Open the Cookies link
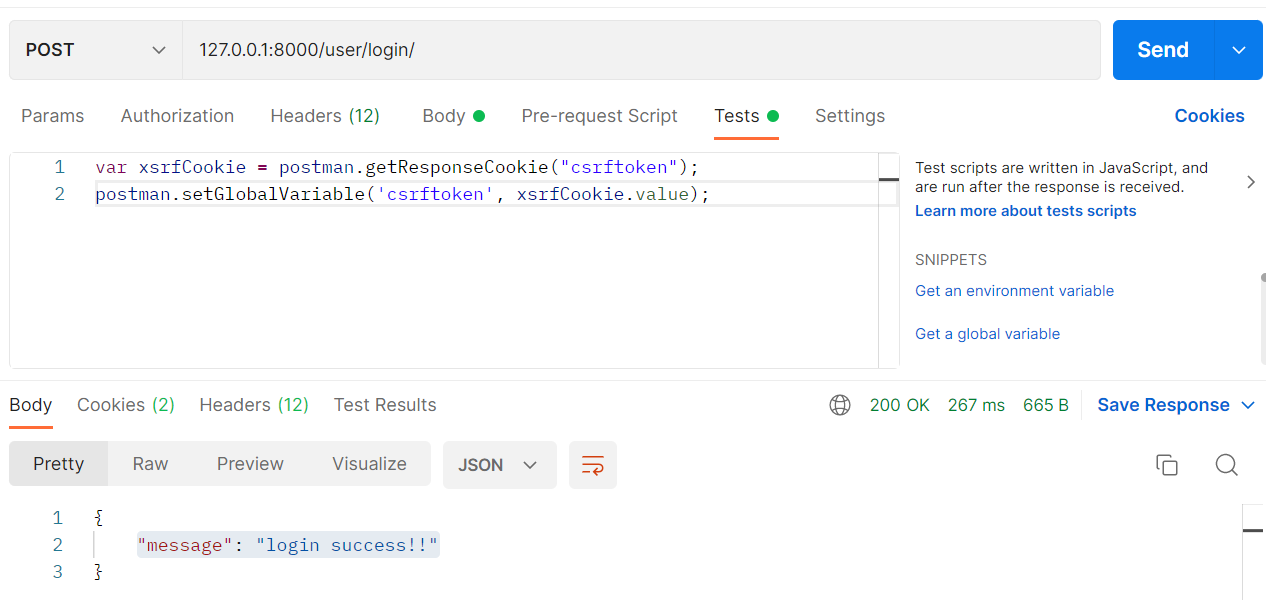Viewport: 1266px width, 600px height. coord(1209,116)
